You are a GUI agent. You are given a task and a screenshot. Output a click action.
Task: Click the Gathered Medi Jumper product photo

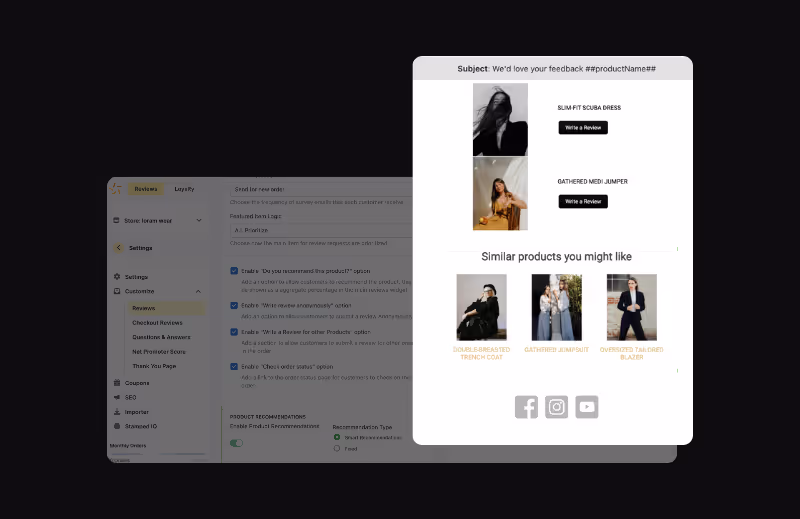(x=500, y=193)
